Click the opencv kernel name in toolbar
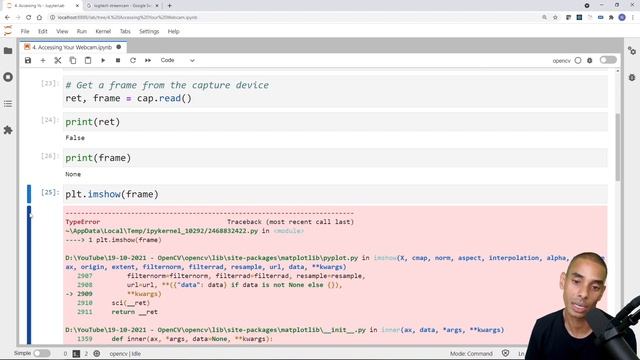This screenshot has width=640, height=360. (x=561, y=60)
